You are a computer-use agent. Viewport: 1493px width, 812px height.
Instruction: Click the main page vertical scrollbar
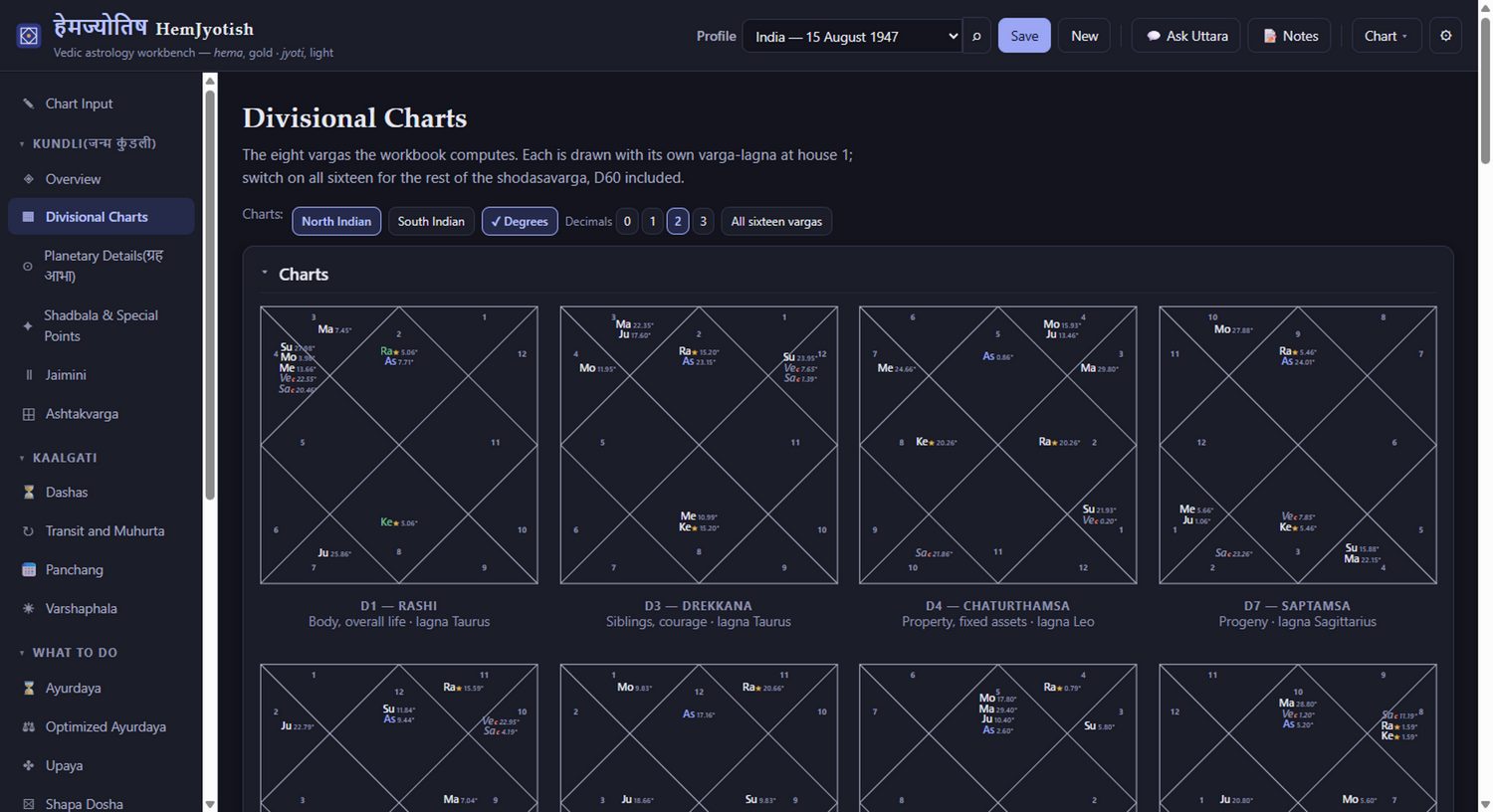tap(1485, 90)
